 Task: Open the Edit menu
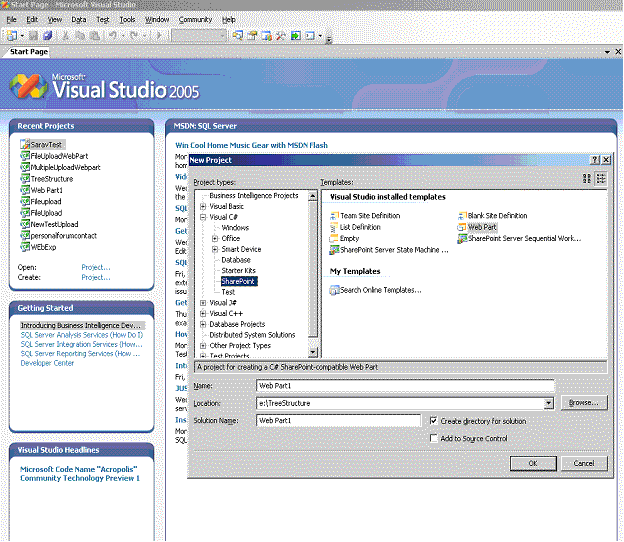coord(32,19)
